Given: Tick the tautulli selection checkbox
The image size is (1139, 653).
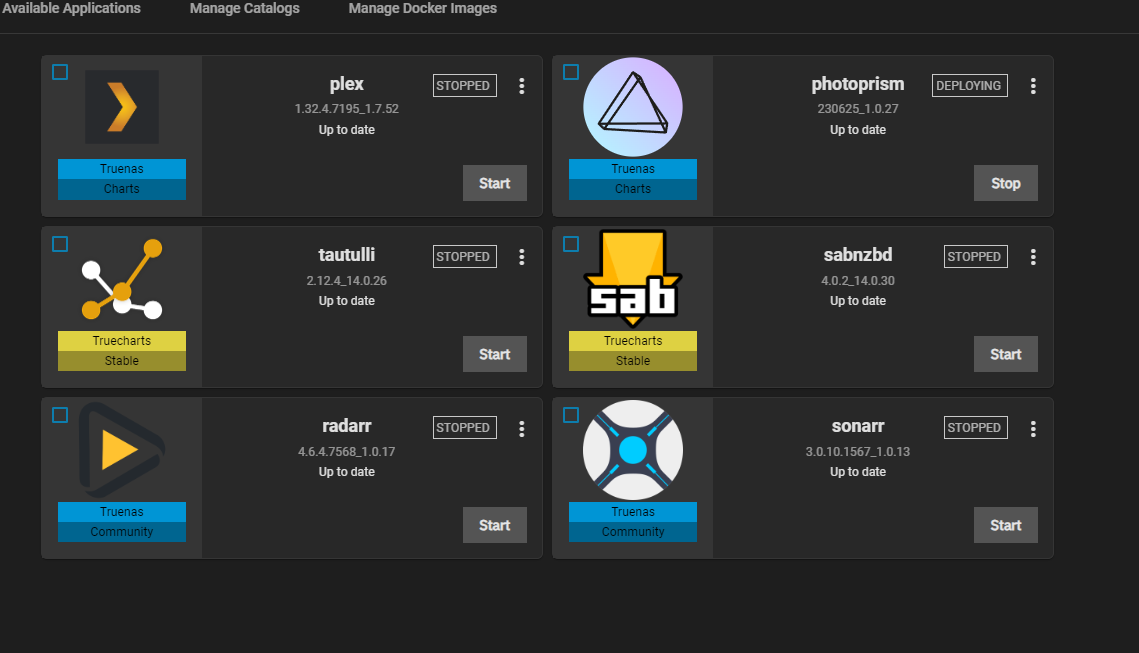Looking at the screenshot, I should (60, 244).
